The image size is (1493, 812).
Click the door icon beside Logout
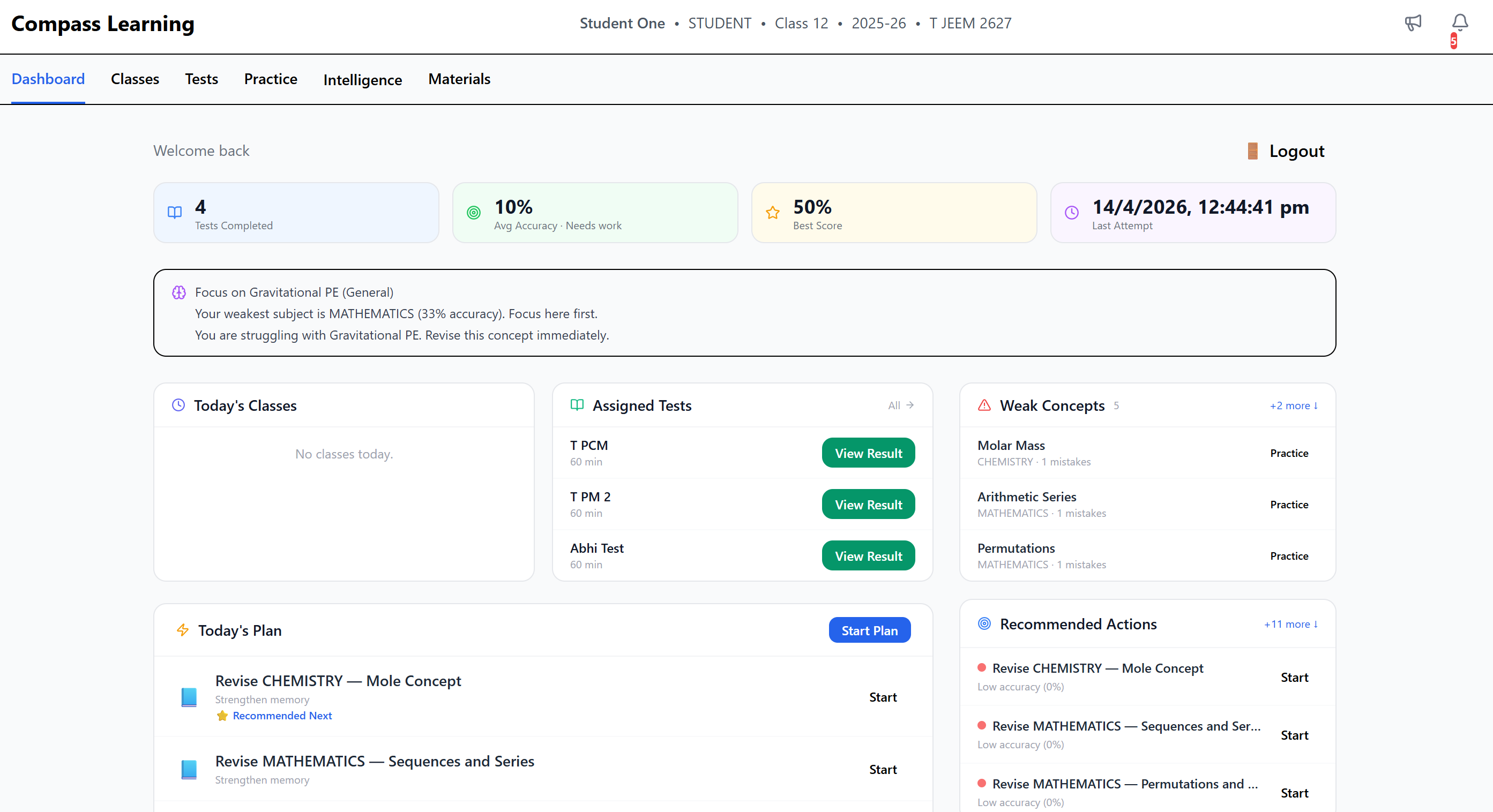1252,151
